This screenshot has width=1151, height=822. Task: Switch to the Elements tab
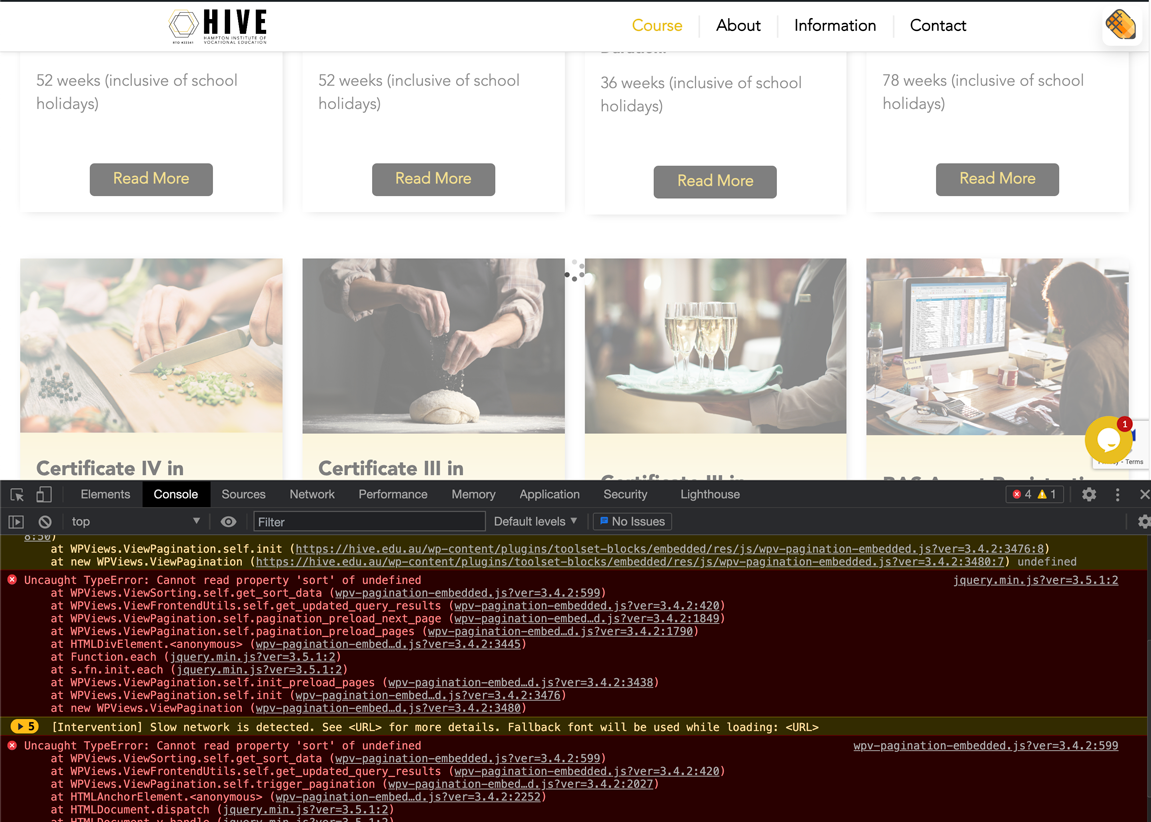tap(105, 495)
